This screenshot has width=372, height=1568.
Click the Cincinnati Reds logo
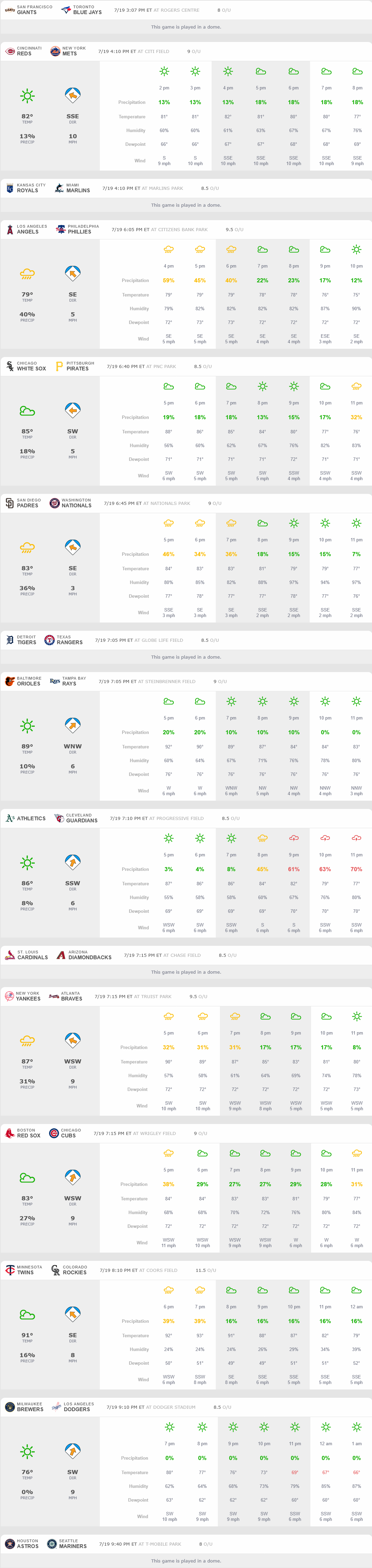pos(10,51)
